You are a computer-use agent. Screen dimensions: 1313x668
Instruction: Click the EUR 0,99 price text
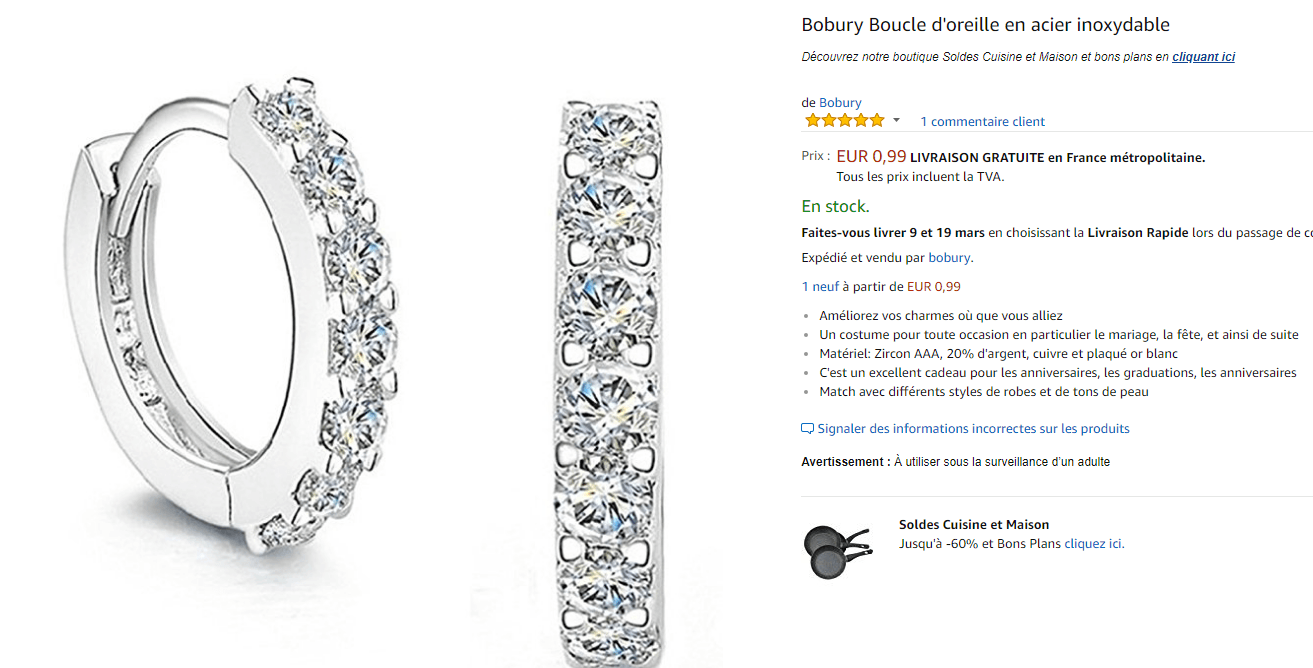pos(869,155)
